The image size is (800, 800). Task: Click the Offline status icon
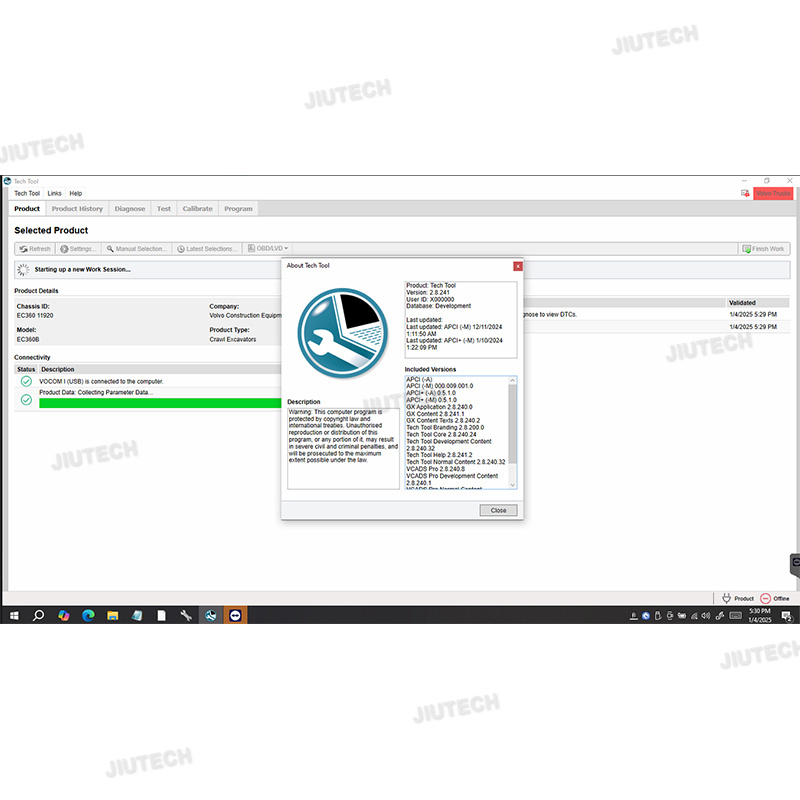(766, 598)
